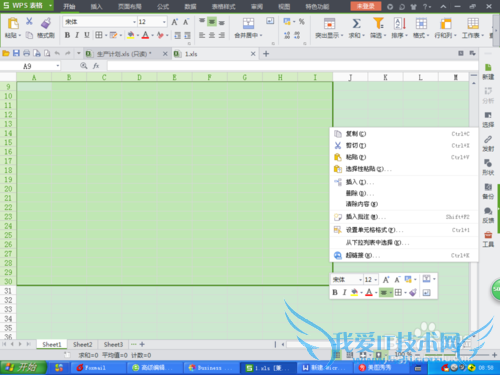Click the percent style icon in ribbon
The width and height of the screenshot is (500, 375).
pyautogui.click(x=302, y=22)
